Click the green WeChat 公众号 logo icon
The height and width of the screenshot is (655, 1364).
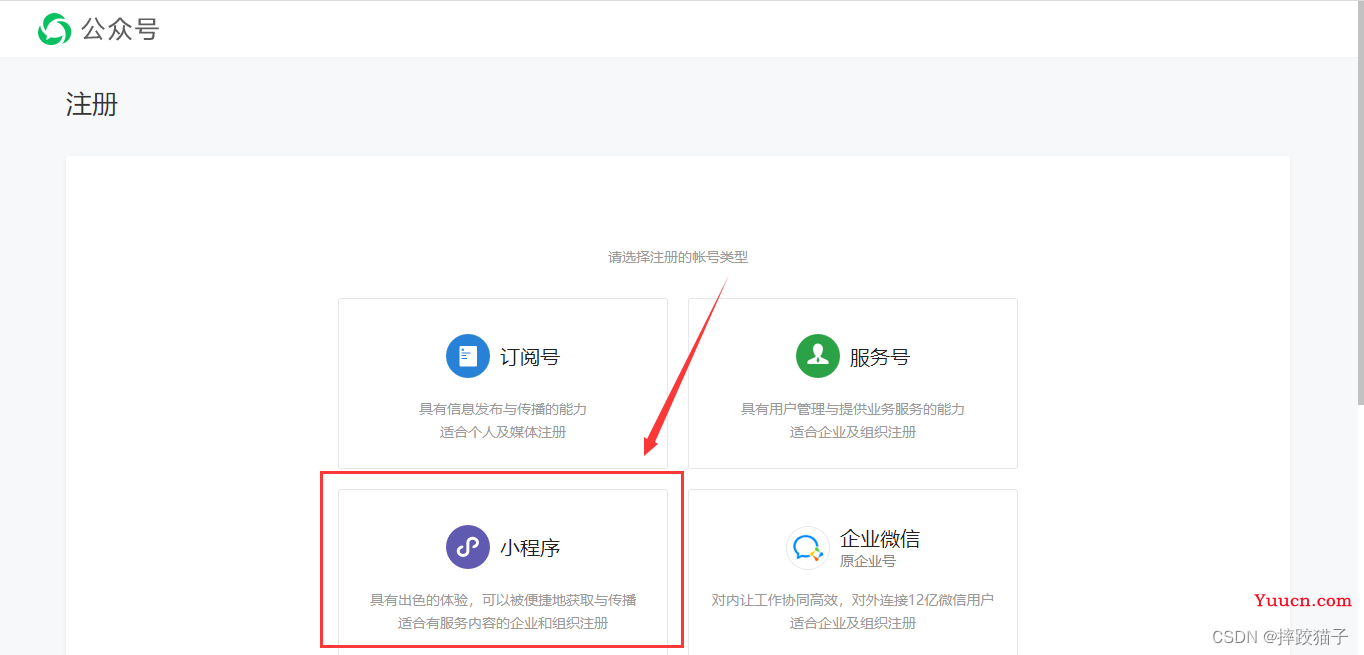[x=54, y=29]
